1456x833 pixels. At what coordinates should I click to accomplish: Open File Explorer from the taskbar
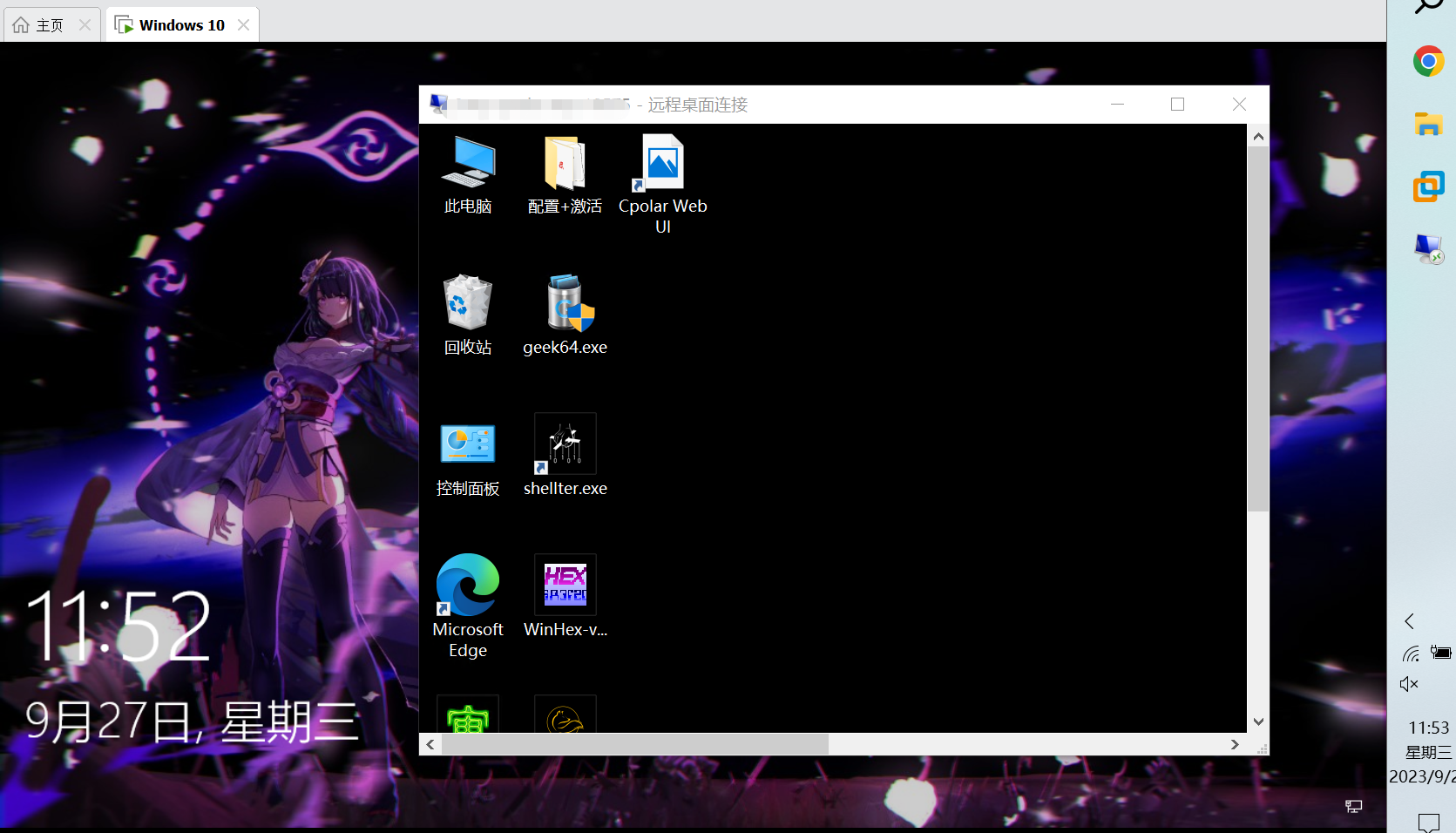click(x=1429, y=124)
